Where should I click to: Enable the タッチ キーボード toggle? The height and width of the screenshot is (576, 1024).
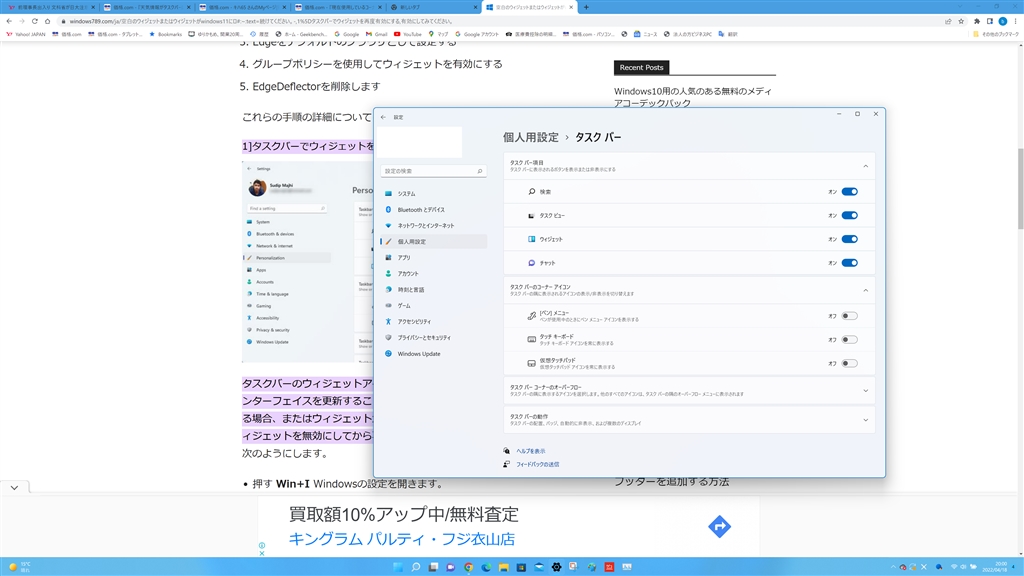tap(849, 340)
